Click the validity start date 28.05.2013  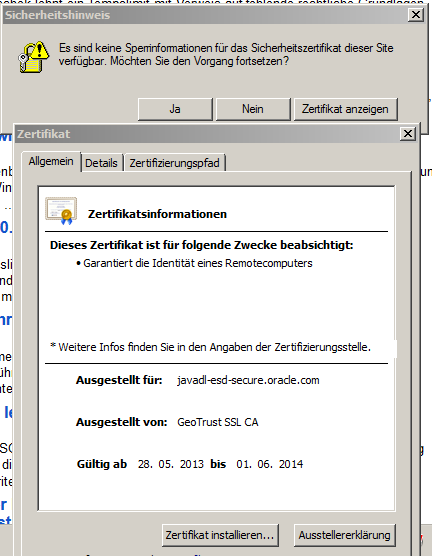171,464
